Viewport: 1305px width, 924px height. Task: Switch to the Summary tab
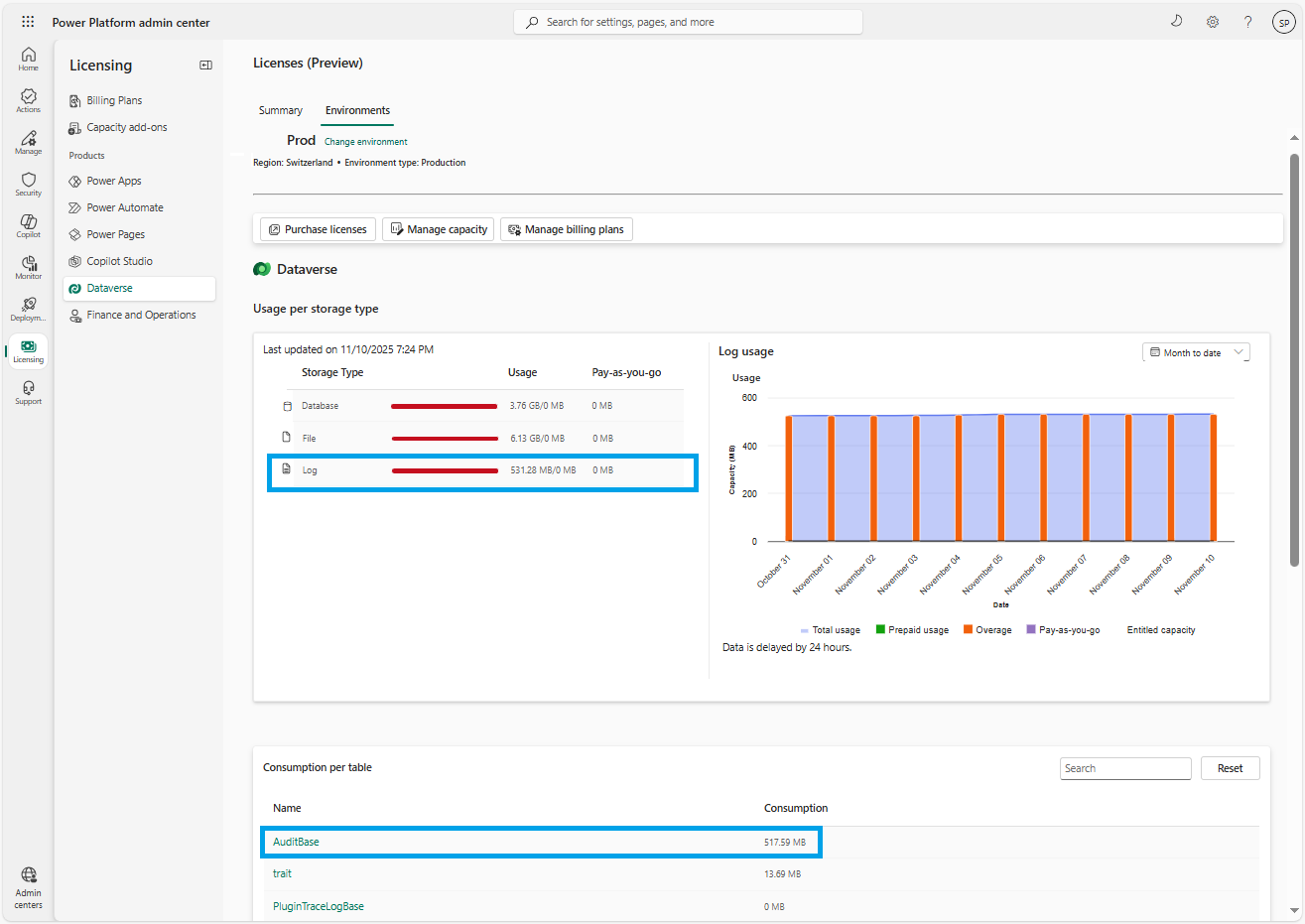[x=281, y=111]
